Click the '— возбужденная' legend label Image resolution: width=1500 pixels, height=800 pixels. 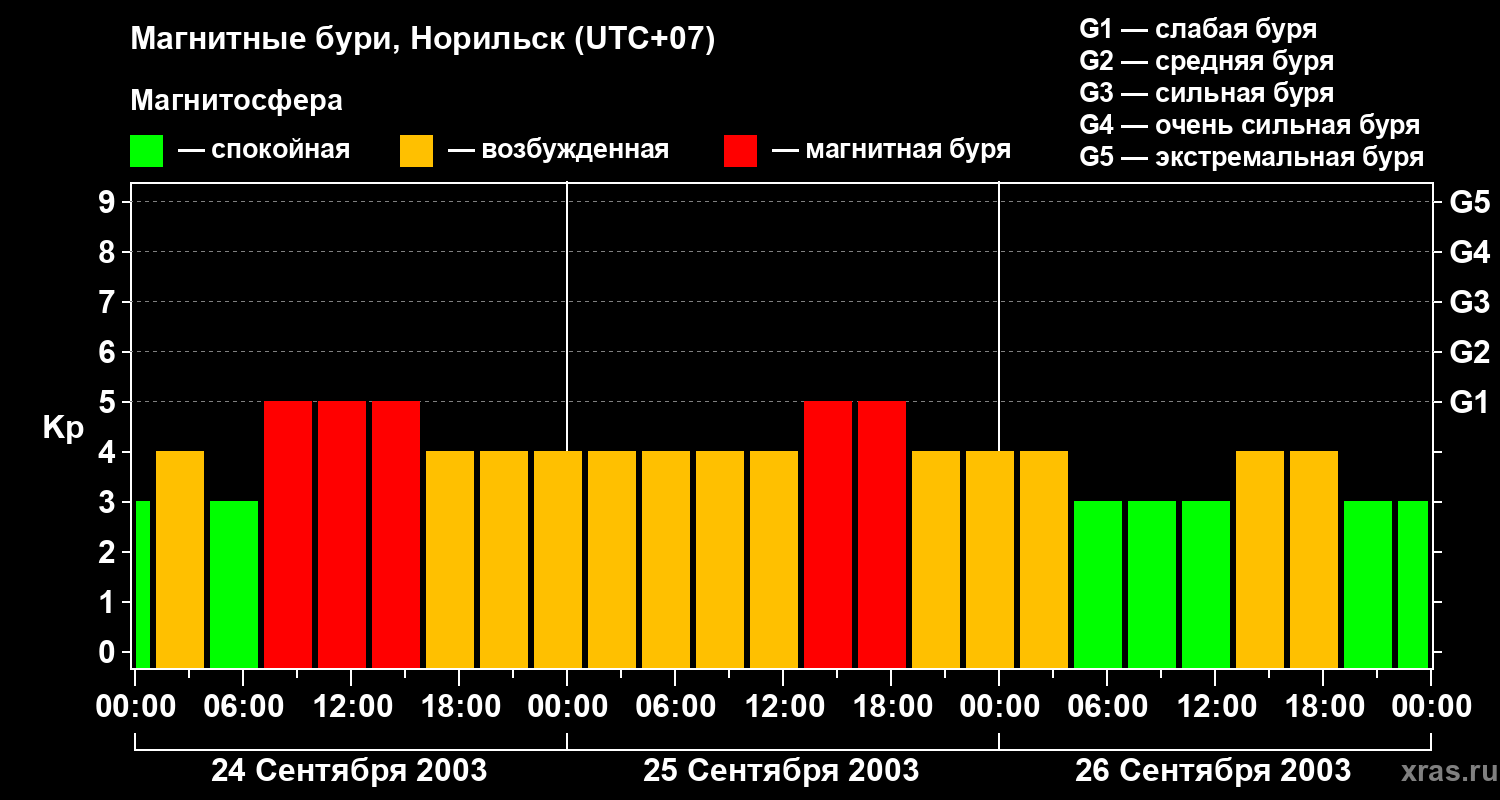[x=558, y=150]
